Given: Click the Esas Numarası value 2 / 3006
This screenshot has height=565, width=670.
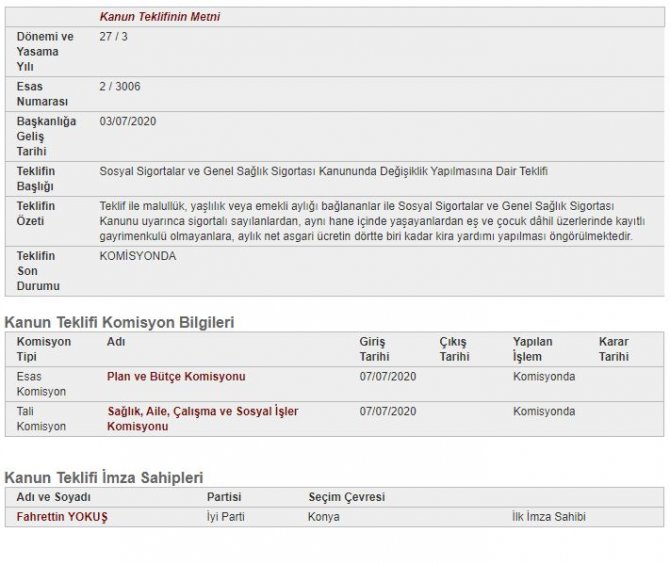Looking at the screenshot, I should 120,87.
